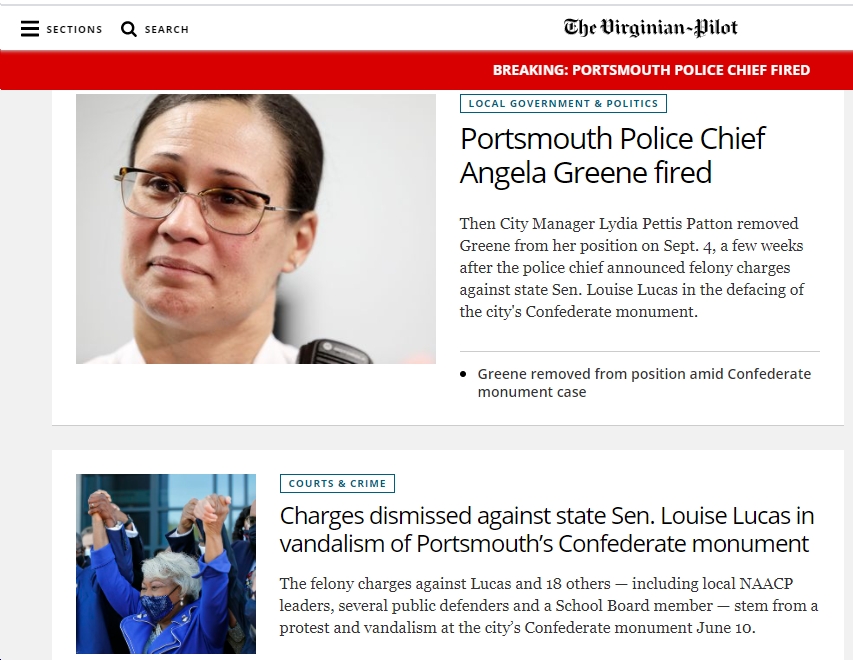Go to The Virginian-Pilot logo homepage

(x=651, y=28)
